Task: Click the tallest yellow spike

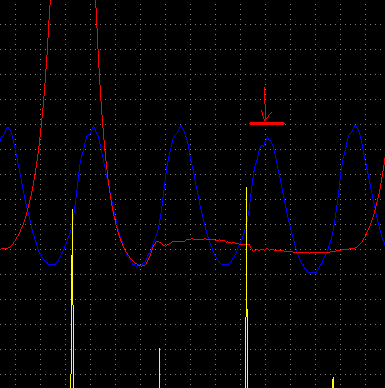Action: (247, 287)
